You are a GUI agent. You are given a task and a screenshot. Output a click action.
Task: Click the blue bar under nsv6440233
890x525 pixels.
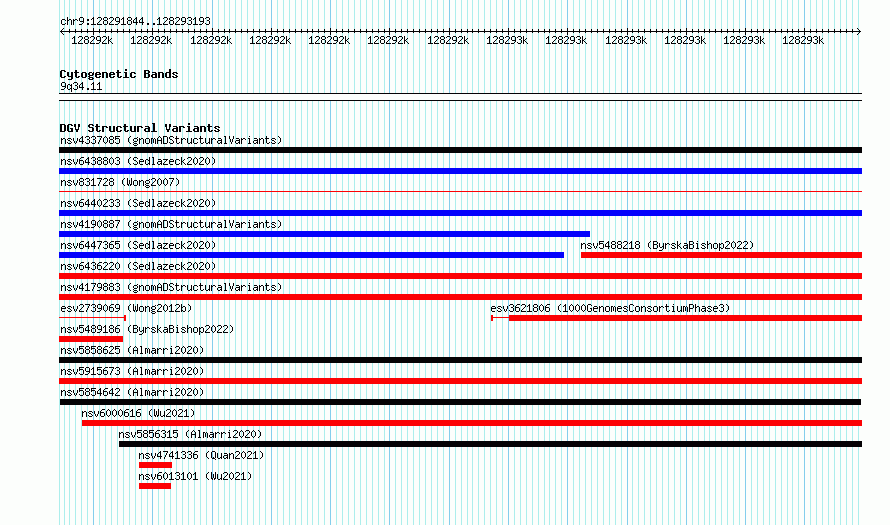(460, 213)
